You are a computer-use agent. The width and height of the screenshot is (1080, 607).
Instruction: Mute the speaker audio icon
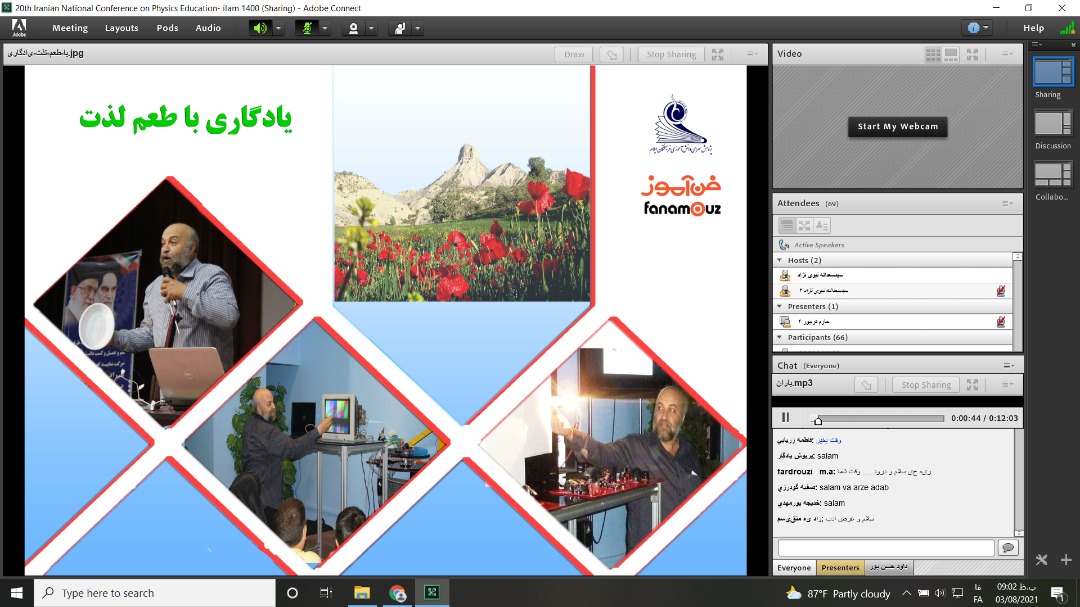[260, 28]
